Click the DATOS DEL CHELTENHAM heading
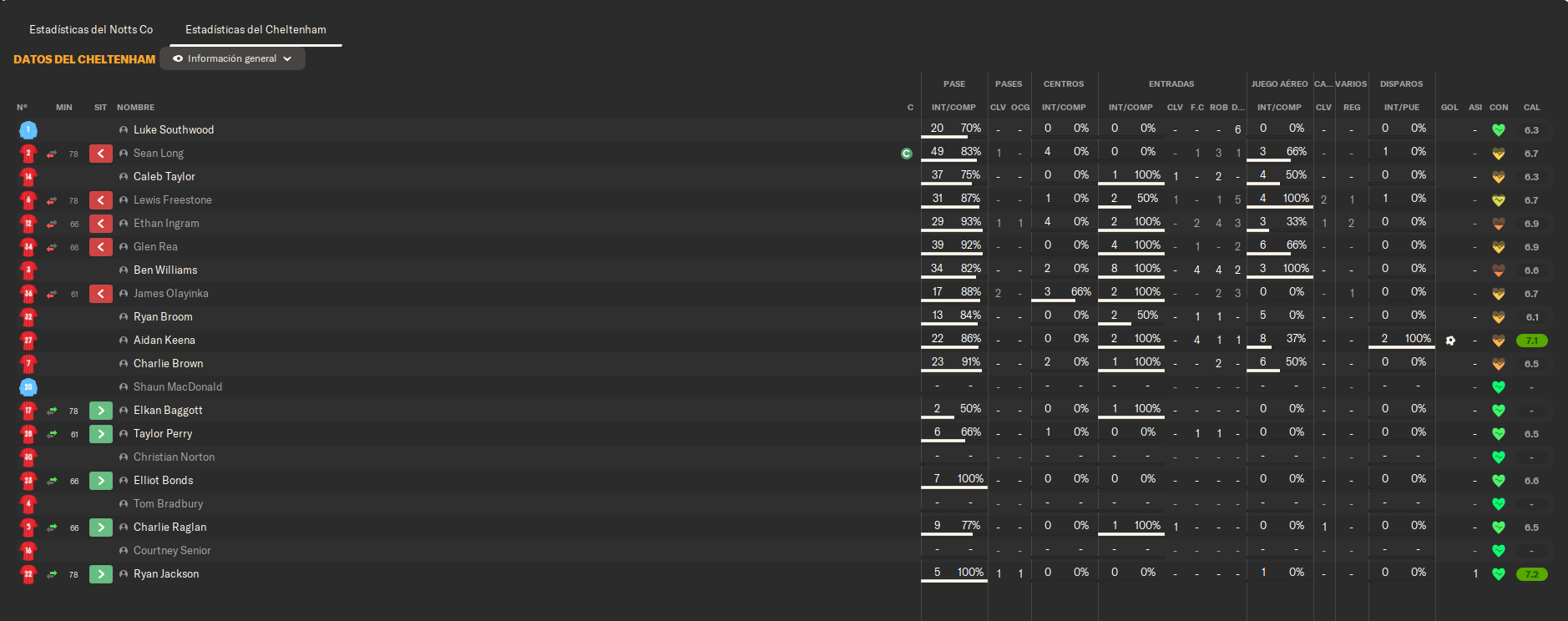Screen dimensions: 1568x621 coord(84,59)
